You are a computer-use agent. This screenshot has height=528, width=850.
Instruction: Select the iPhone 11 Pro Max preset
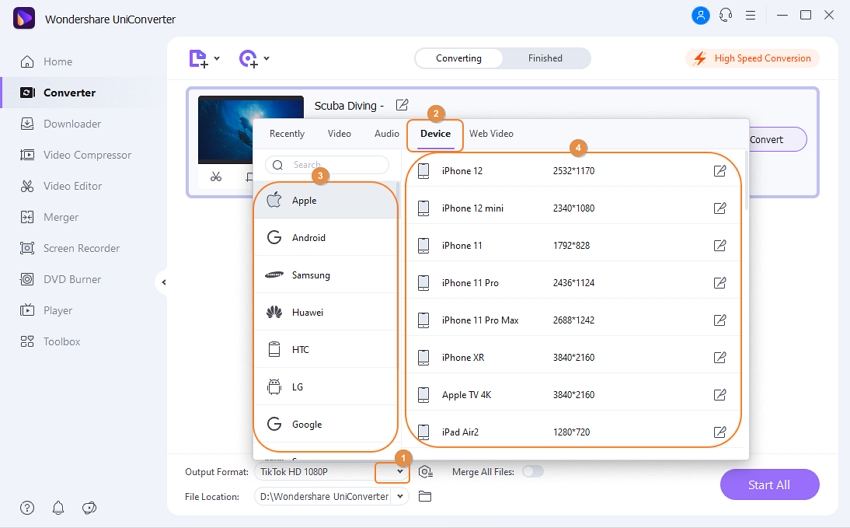pyautogui.click(x=573, y=320)
